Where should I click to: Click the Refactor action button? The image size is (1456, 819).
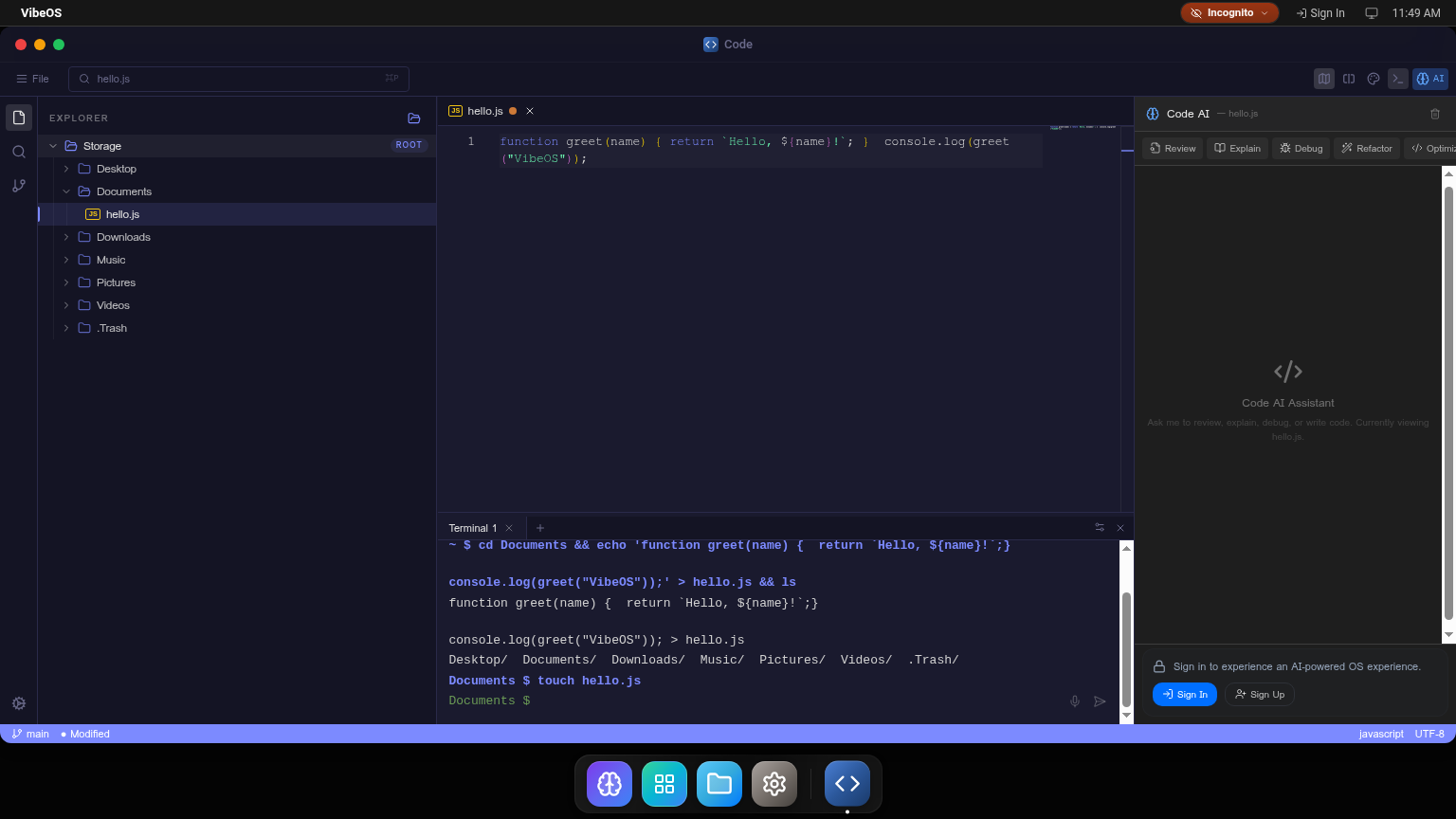pyautogui.click(x=1367, y=149)
